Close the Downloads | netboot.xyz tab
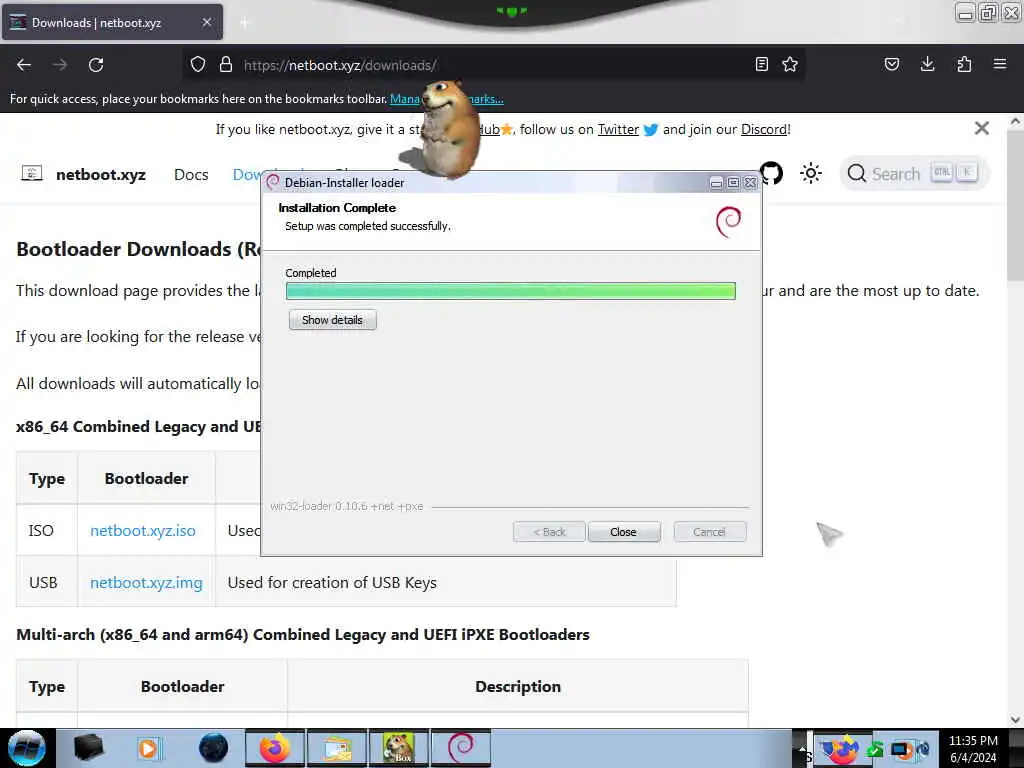 (206, 22)
